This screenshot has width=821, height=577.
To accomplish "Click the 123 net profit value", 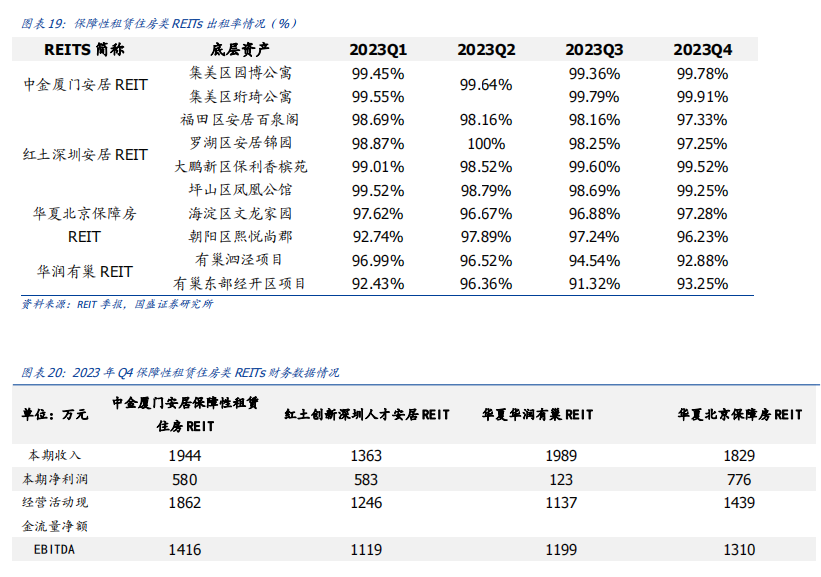I will tap(561, 480).
